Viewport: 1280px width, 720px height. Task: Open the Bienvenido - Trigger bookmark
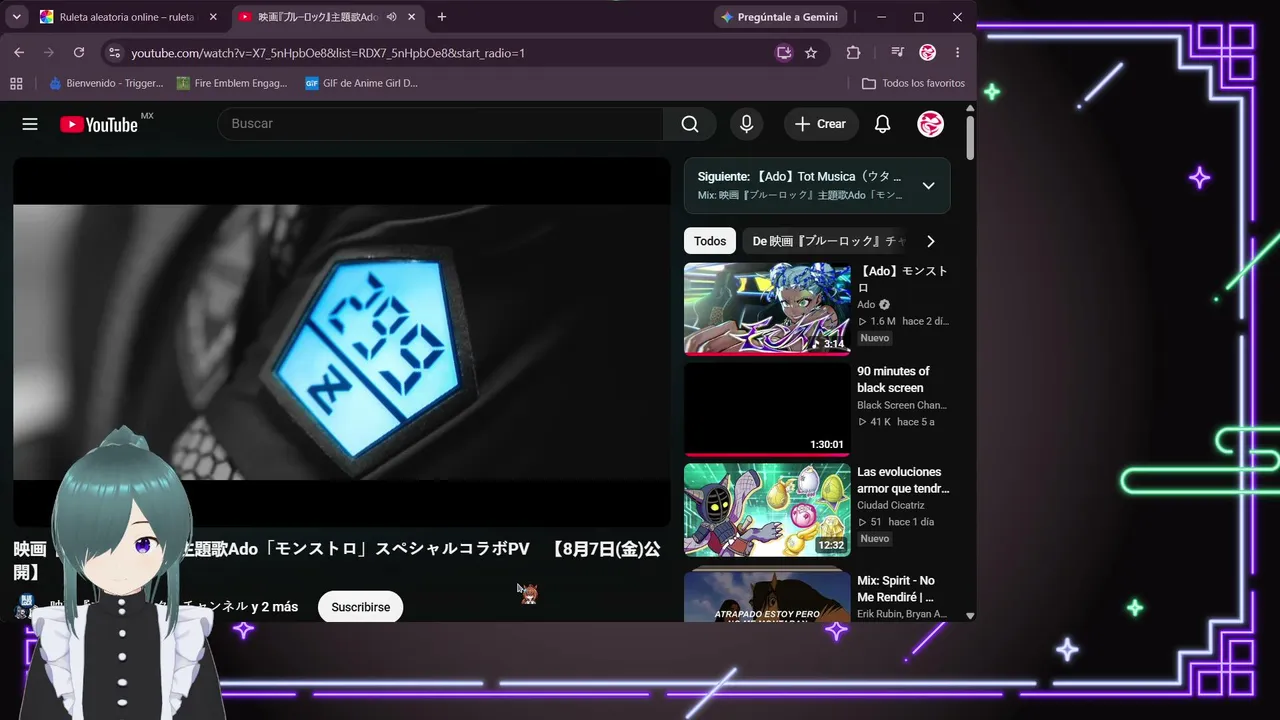pyautogui.click(x=107, y=83)
